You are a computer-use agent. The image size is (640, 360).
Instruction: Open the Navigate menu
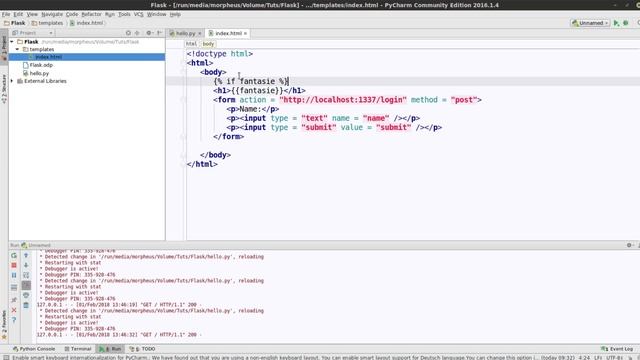[x=52, y=14]
